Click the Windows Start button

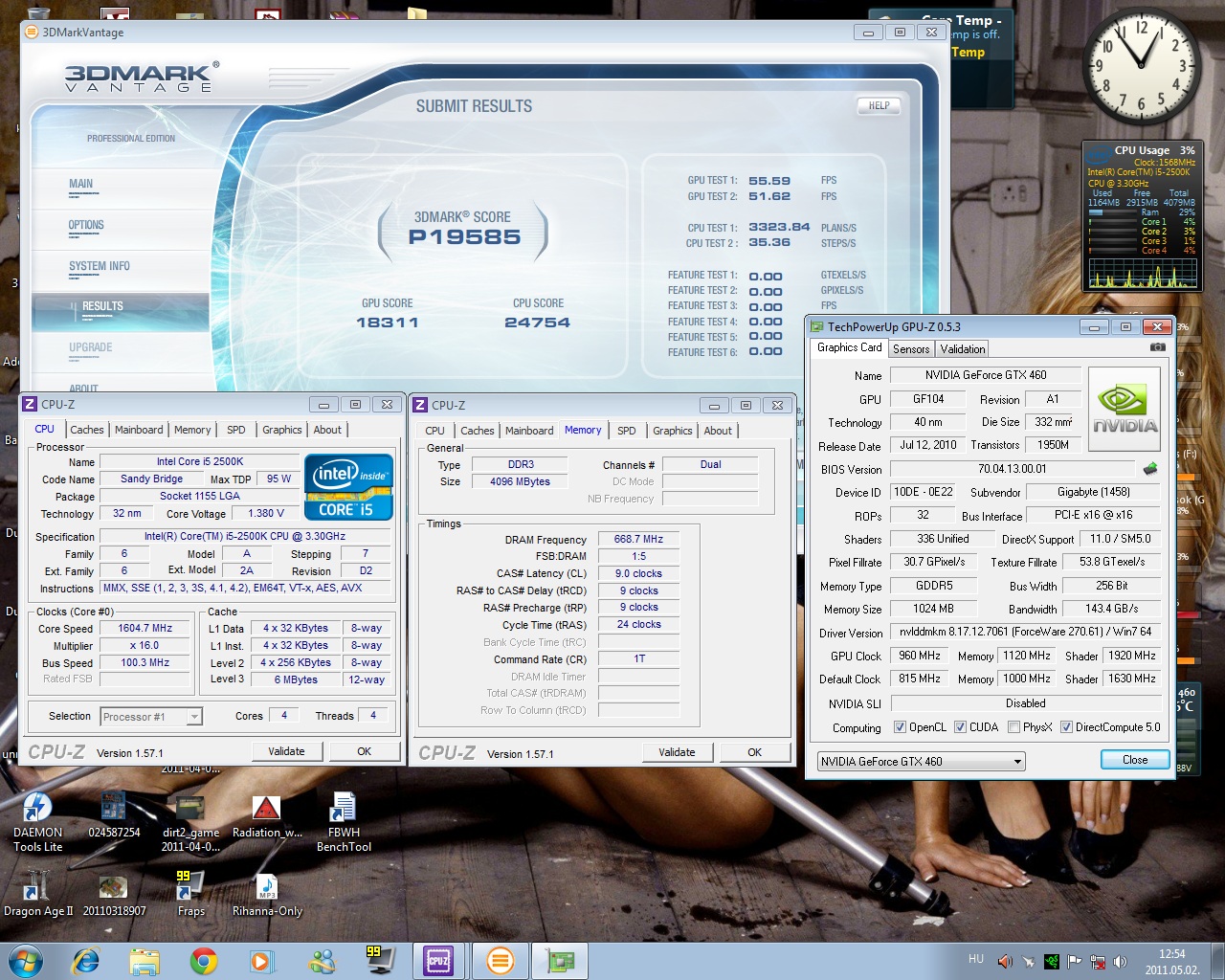coord(25,960)
